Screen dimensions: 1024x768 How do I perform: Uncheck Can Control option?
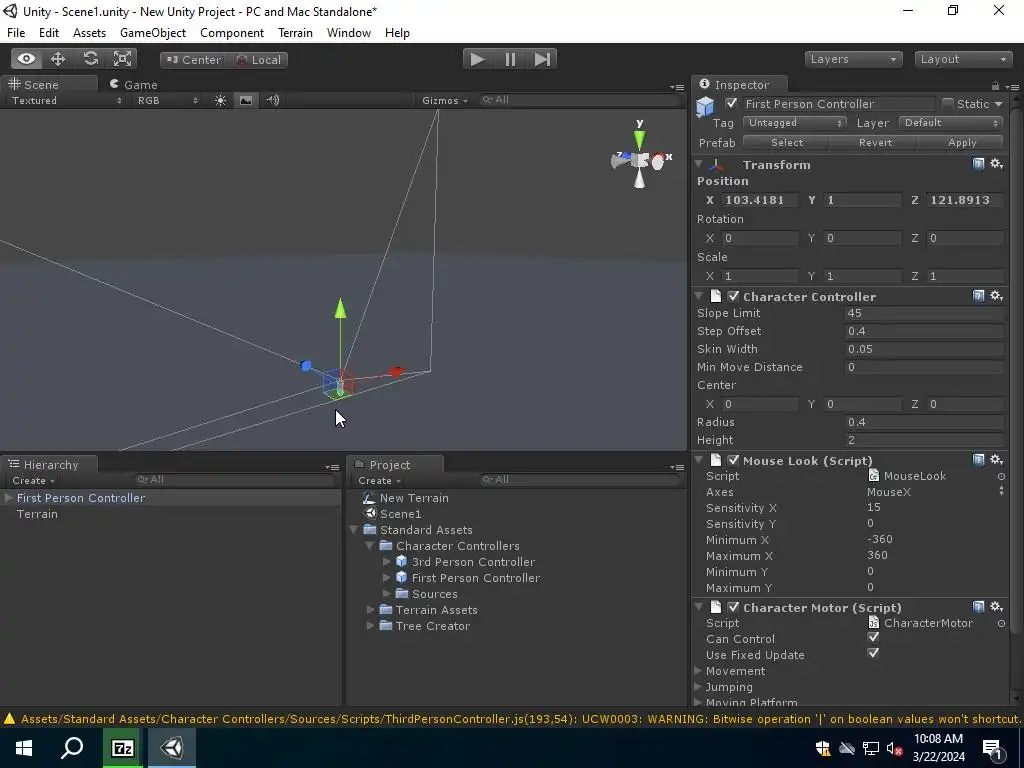pos(873,637)
